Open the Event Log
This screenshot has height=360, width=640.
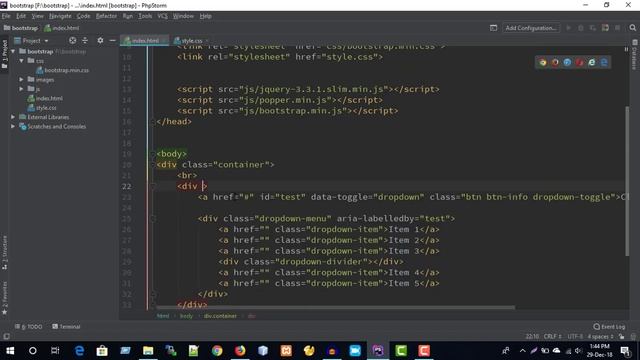pos(609,327)
